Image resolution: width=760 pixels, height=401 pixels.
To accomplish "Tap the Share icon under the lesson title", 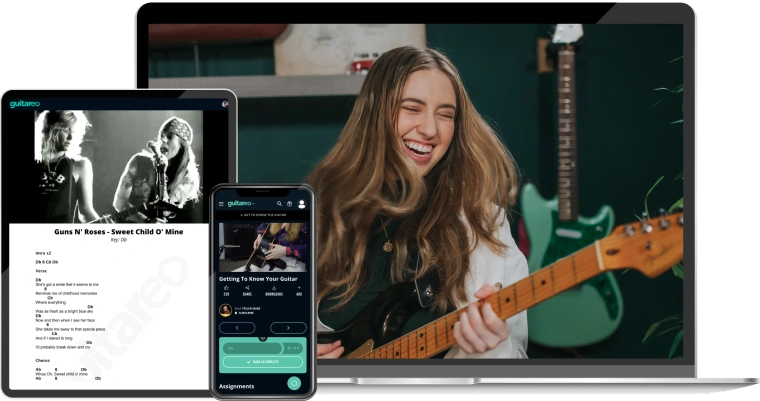I will (x=248, y=288).
